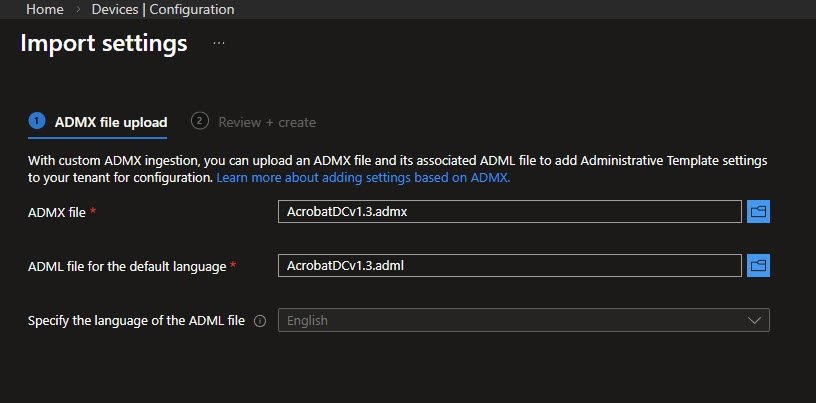
Task: Click 'Specify the language of the ADML file' label
Action: (x=136, y=321)
